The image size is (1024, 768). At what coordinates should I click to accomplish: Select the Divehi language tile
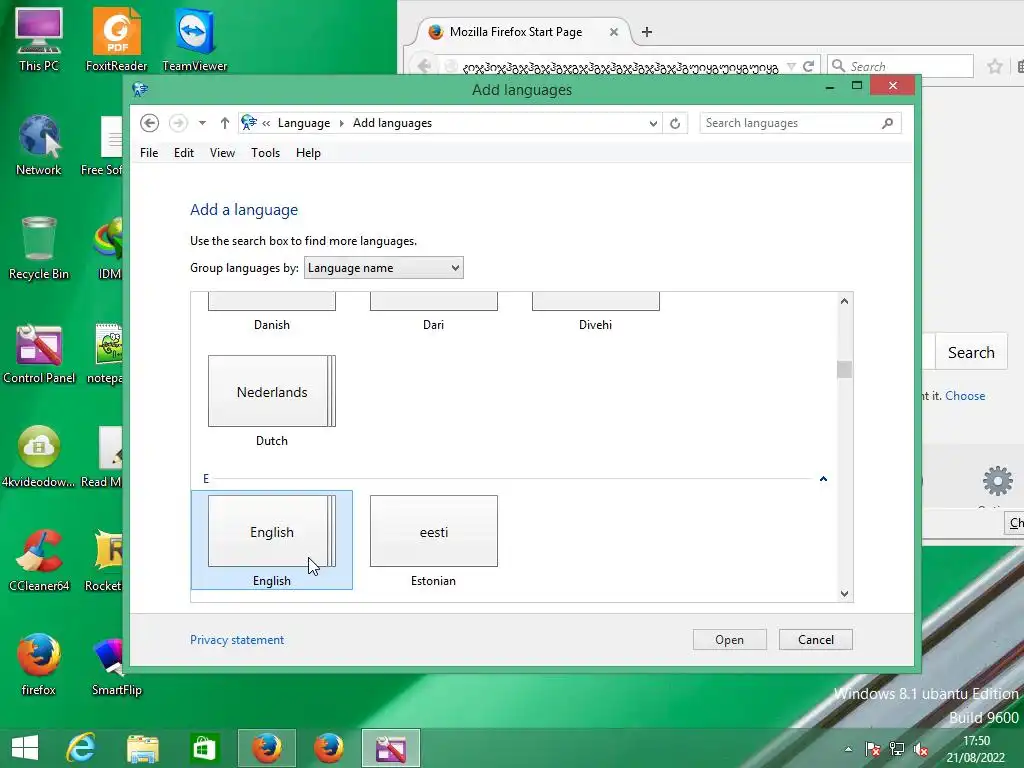(596, 312)
